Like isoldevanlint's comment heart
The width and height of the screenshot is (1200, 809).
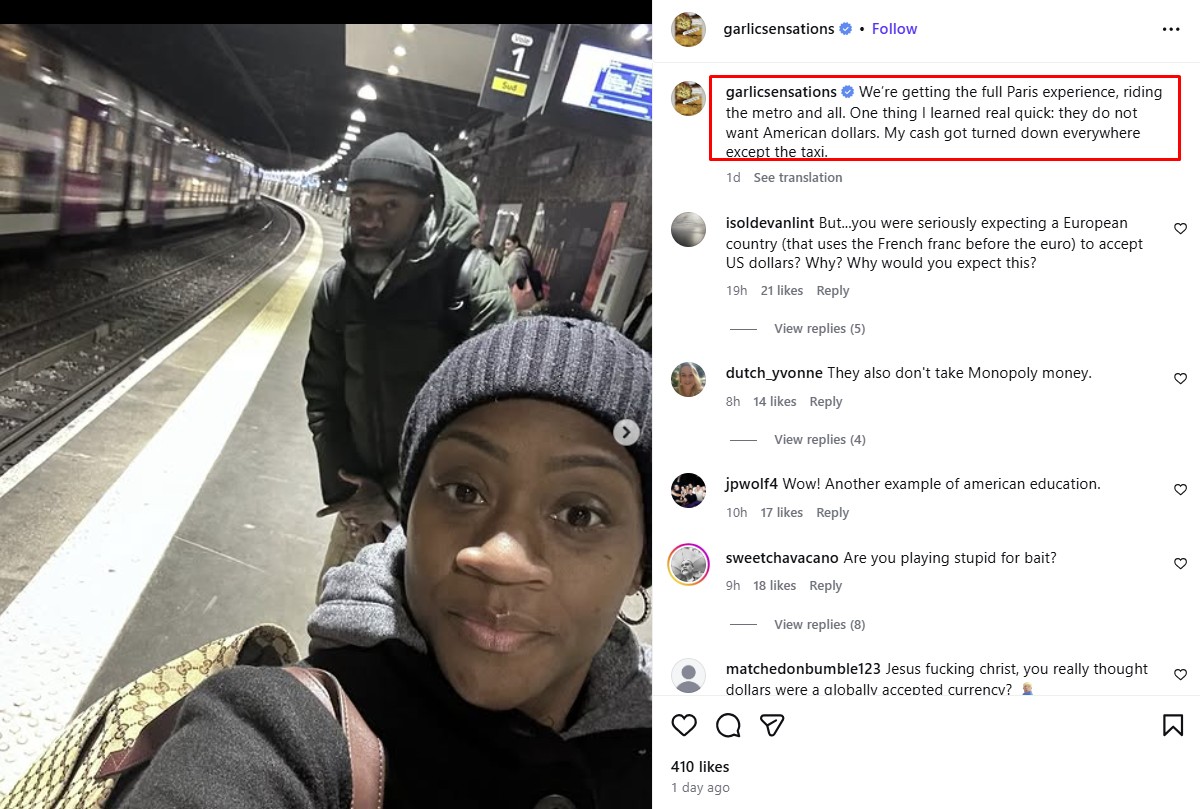point(1180,229)
